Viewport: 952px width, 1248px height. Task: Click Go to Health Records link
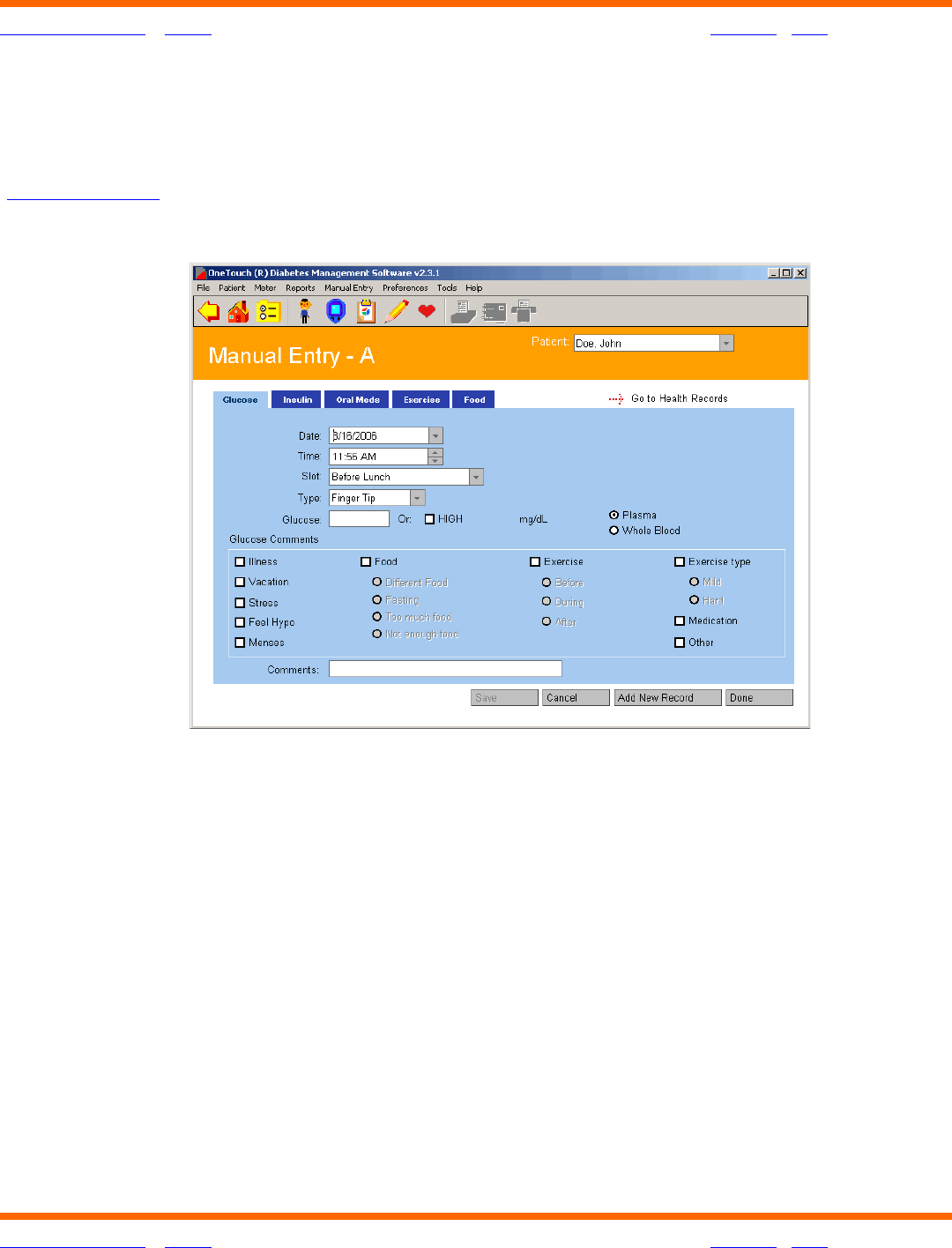click(x=679, y=399)
